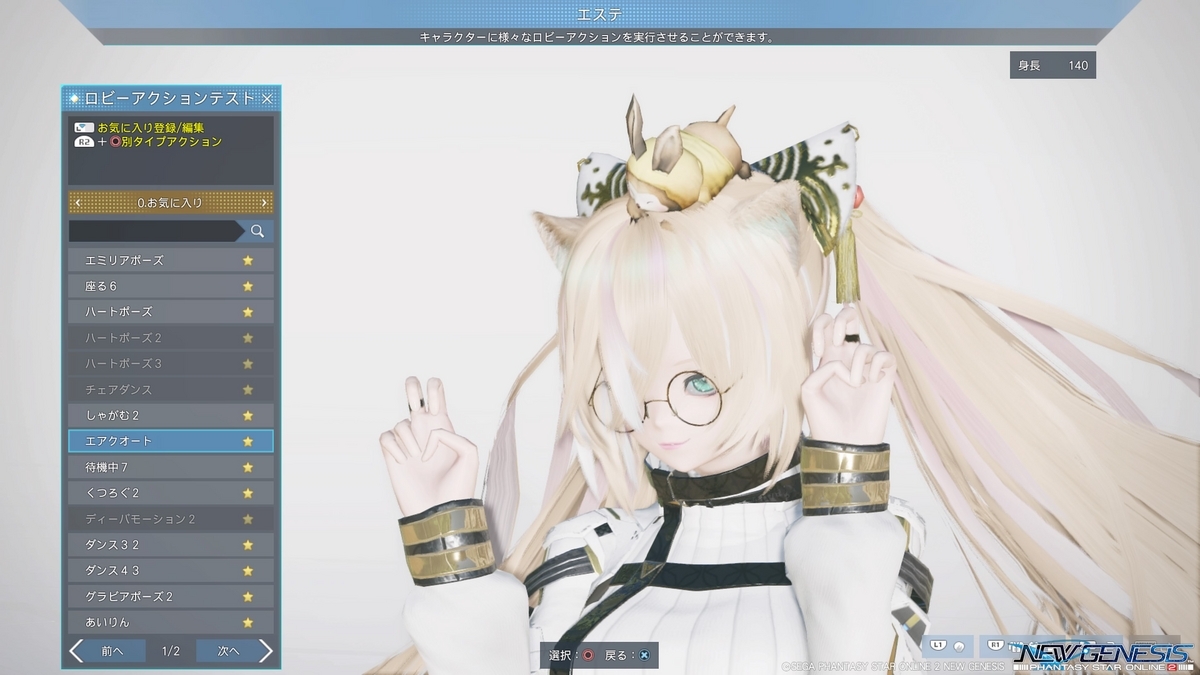Click the 身長 140 height display
This screenshot has width=1200, height=675.
coord(1053,65)
